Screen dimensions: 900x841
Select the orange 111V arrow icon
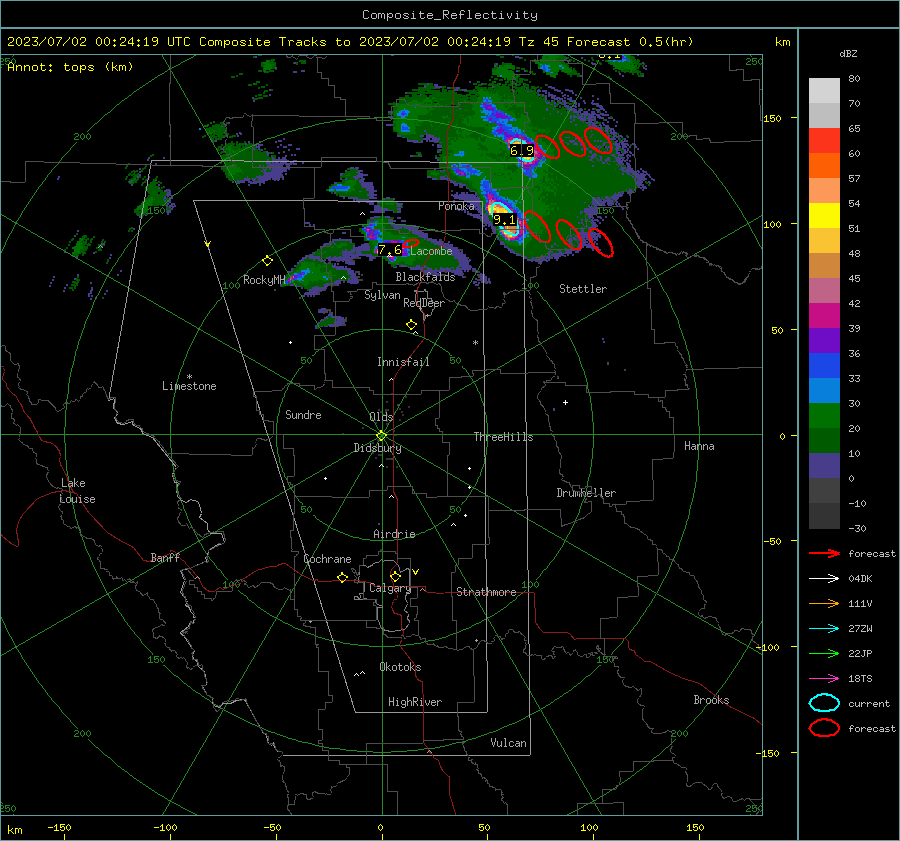(824, 603)
